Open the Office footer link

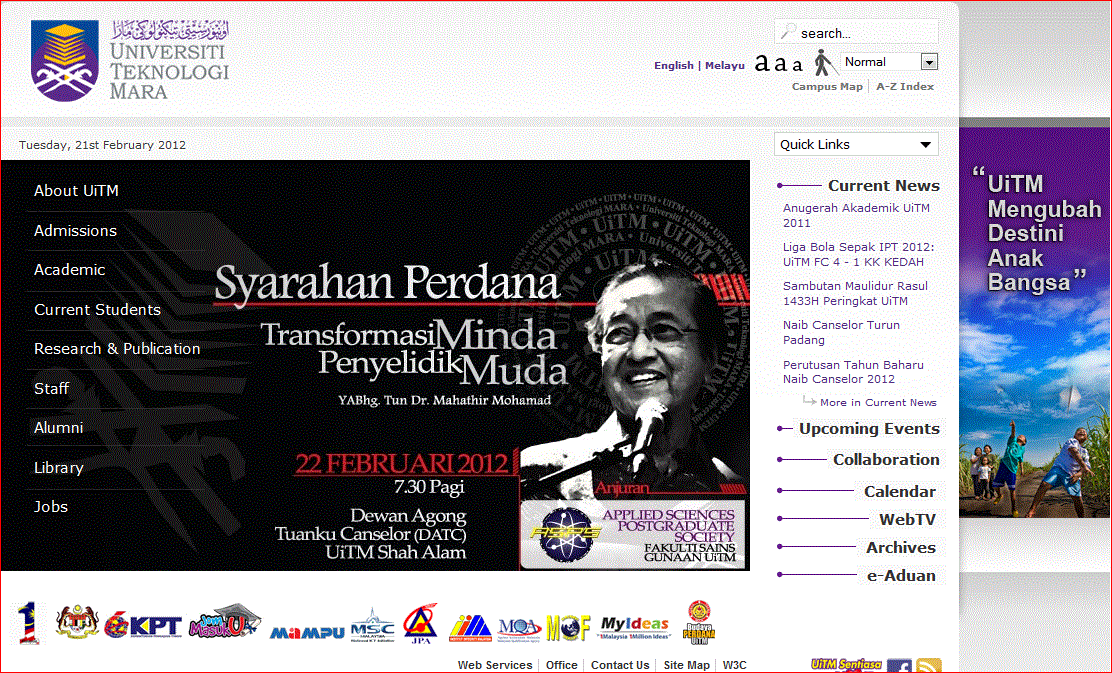pos(561,665)
